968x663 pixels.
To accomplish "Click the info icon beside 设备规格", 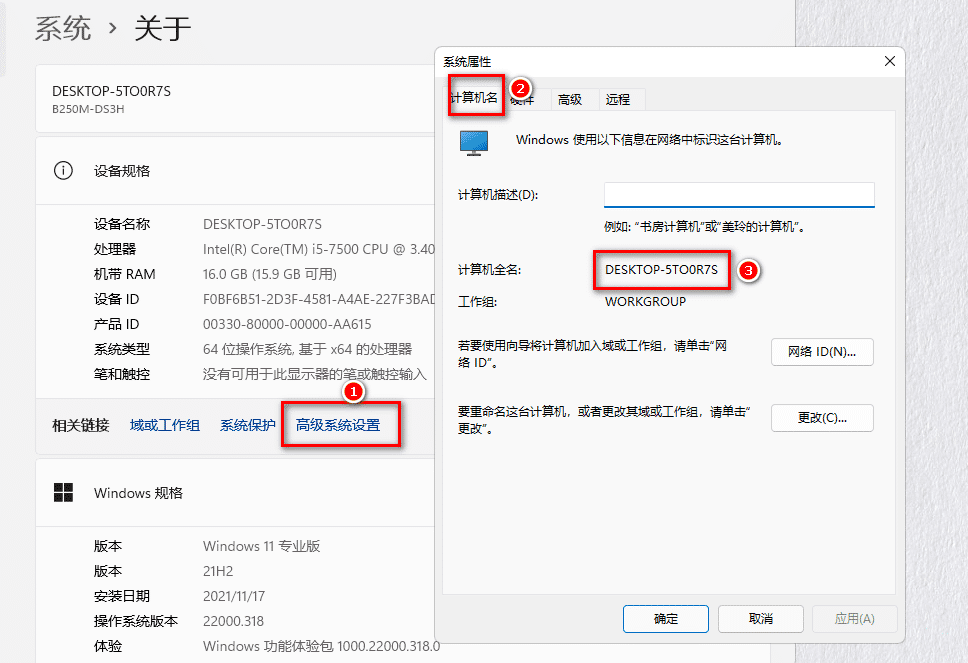I will 63,170.
